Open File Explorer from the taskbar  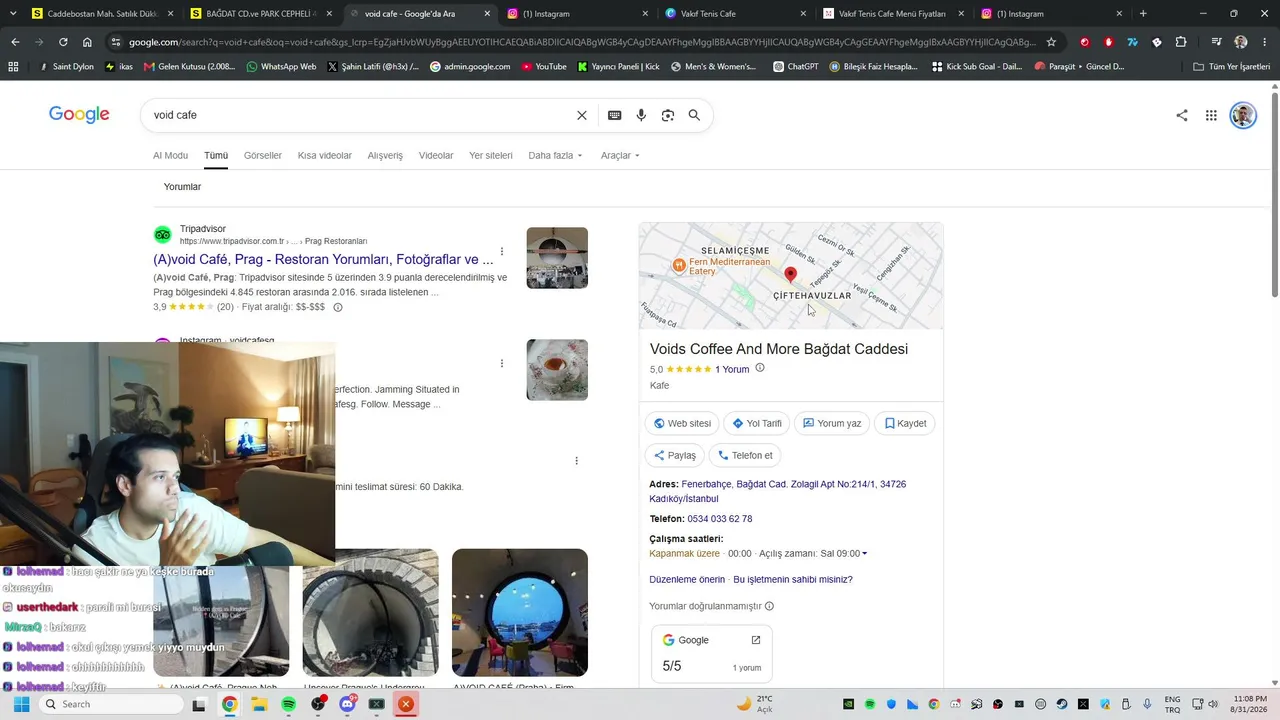pos(259,704)
